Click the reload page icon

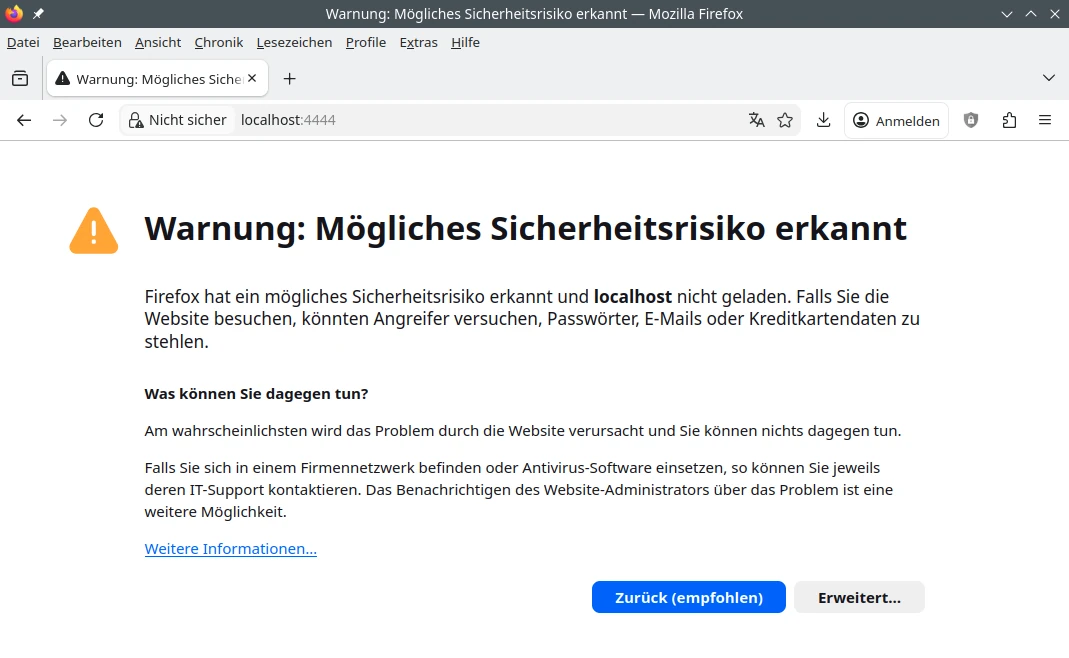click(96, 120)
